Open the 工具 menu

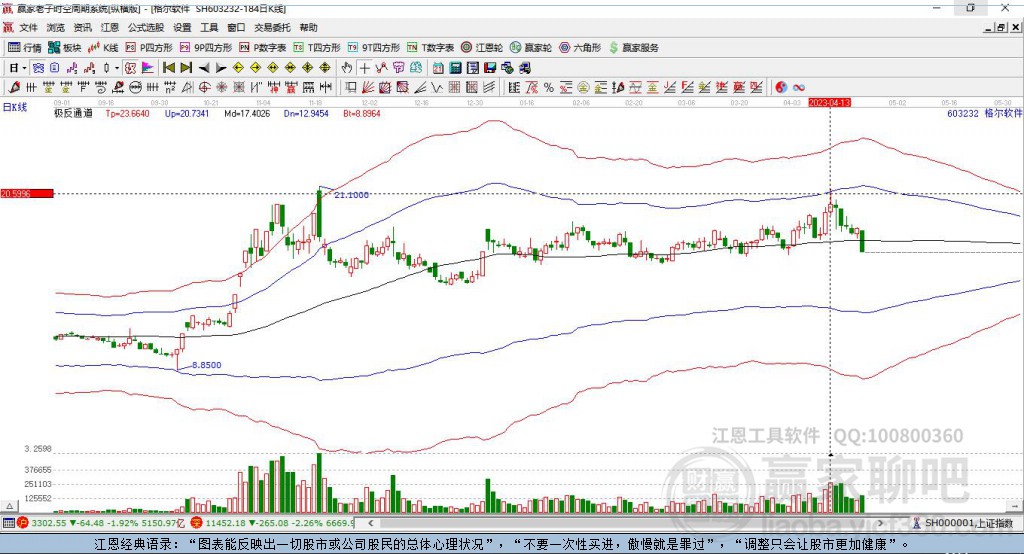point(209,27)
